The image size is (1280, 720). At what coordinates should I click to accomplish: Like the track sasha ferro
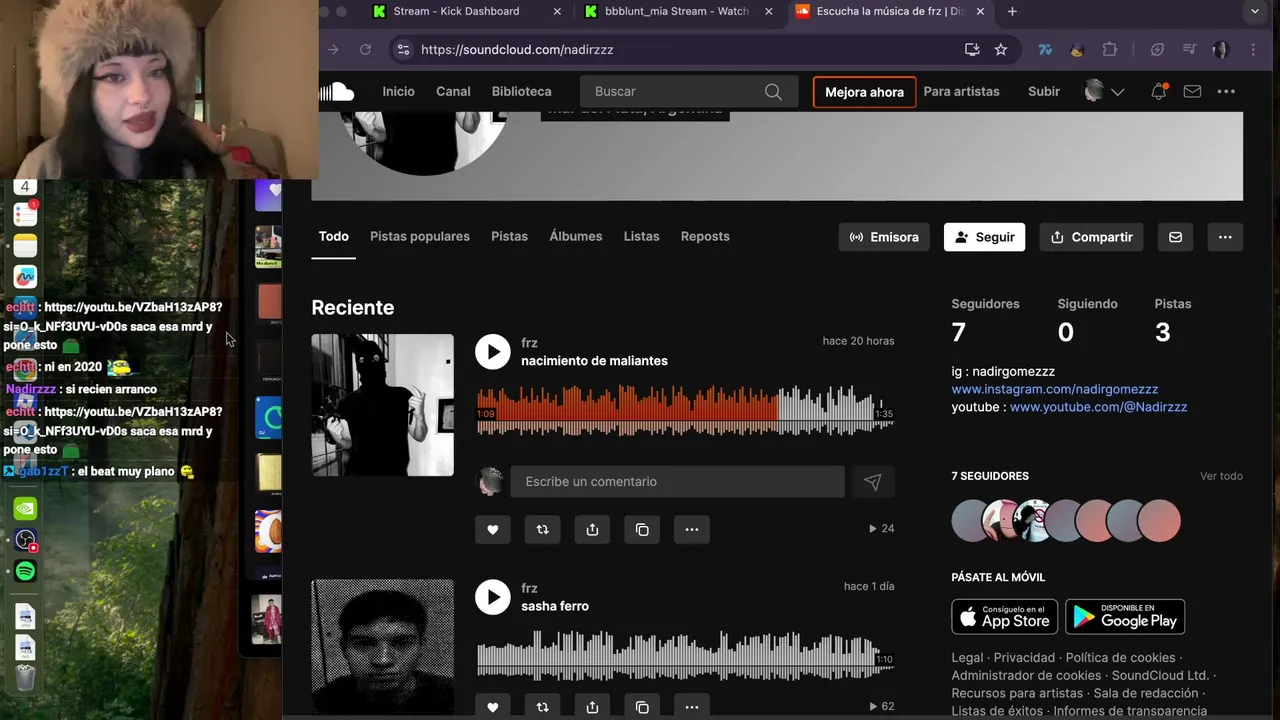click(492, 706)
